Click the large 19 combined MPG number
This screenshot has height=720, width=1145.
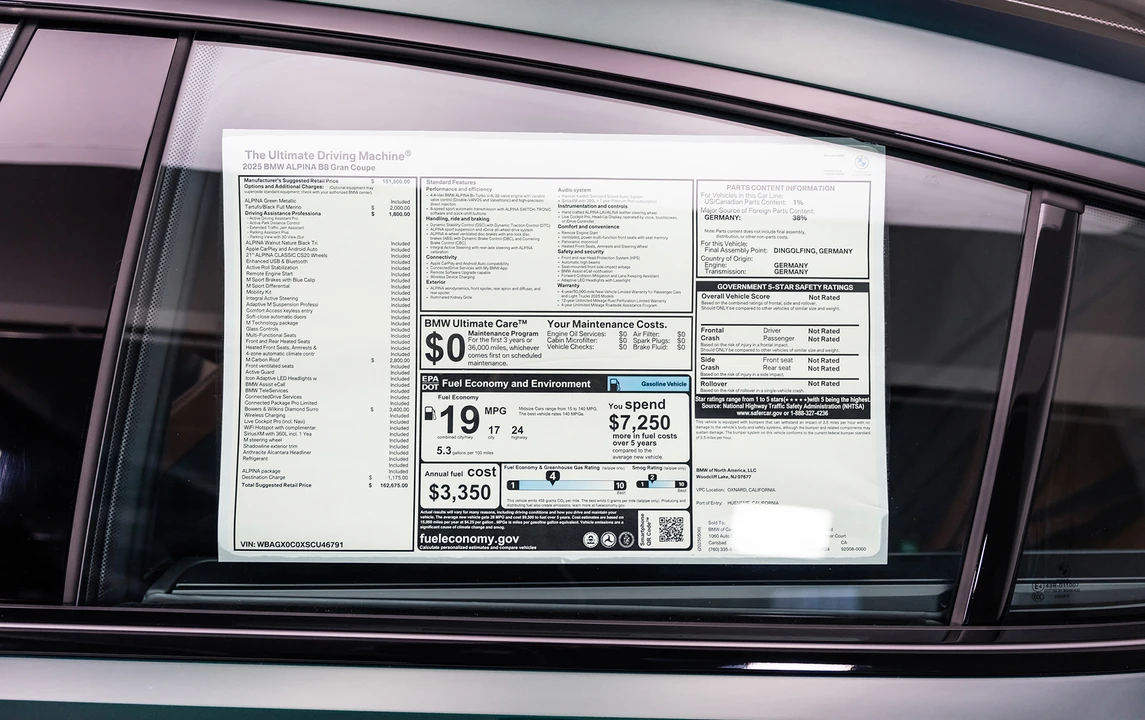coord(460,421)
